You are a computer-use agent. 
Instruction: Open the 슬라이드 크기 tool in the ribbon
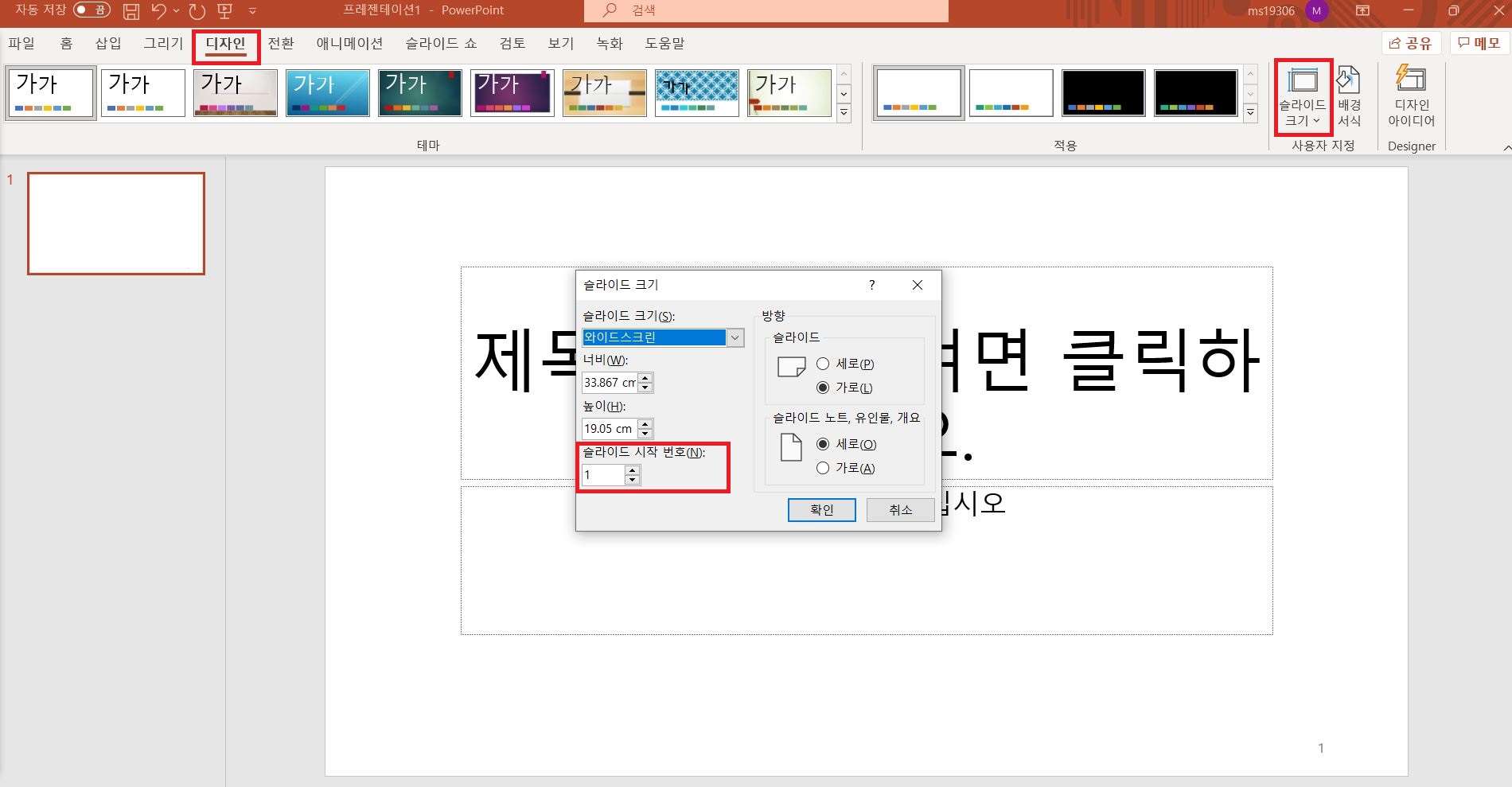tap(1304, 95)
